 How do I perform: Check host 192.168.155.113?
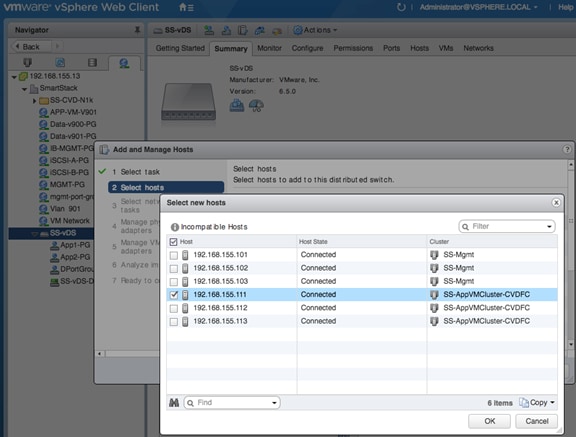pos(174,321)
